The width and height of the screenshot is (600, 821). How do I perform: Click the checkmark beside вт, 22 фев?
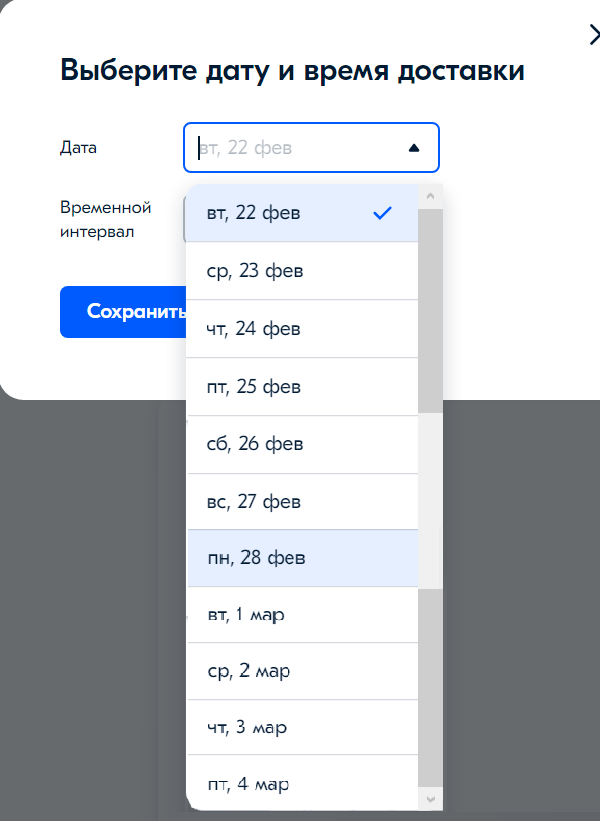381,213
